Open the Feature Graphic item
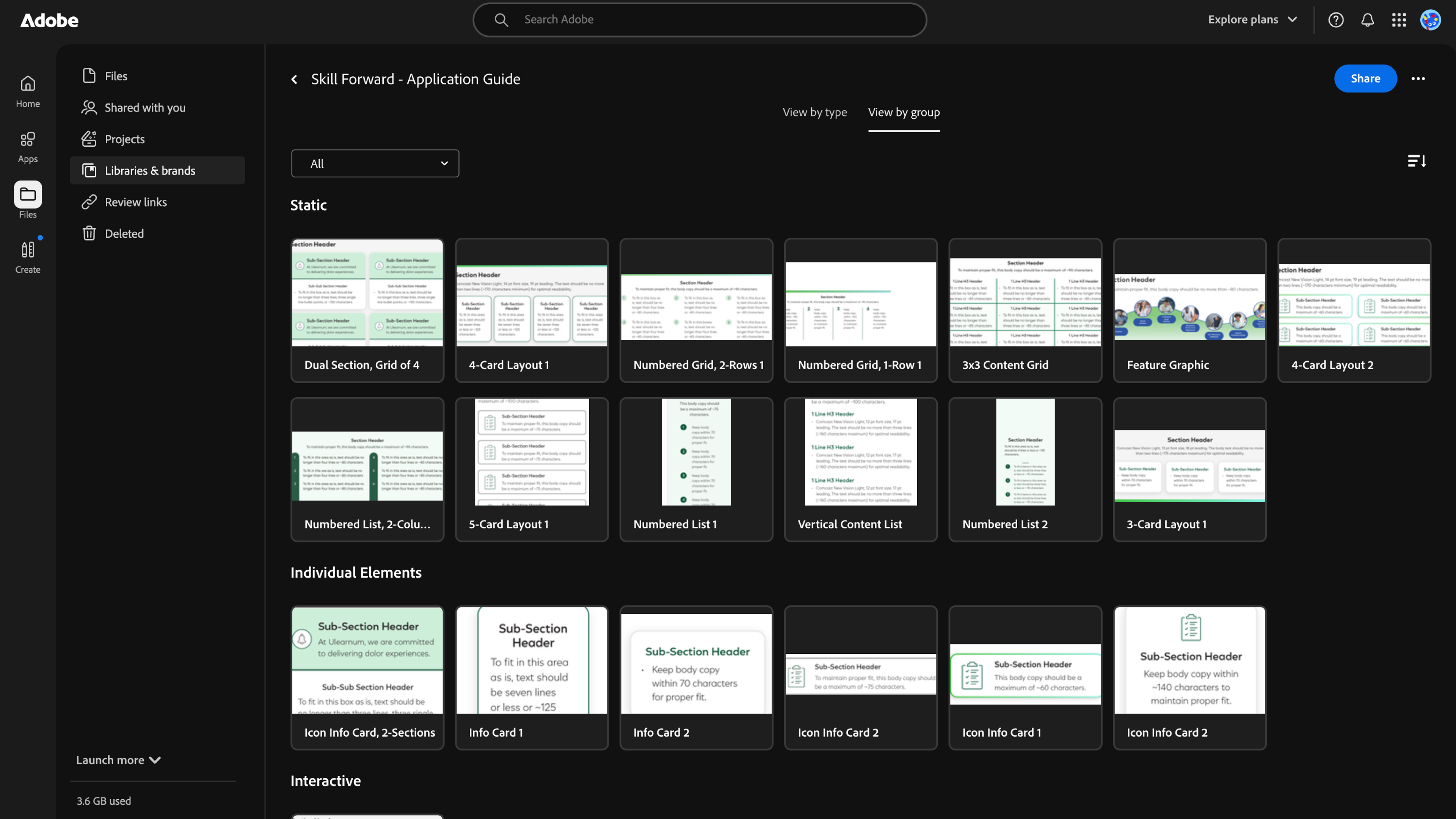 1190,310
